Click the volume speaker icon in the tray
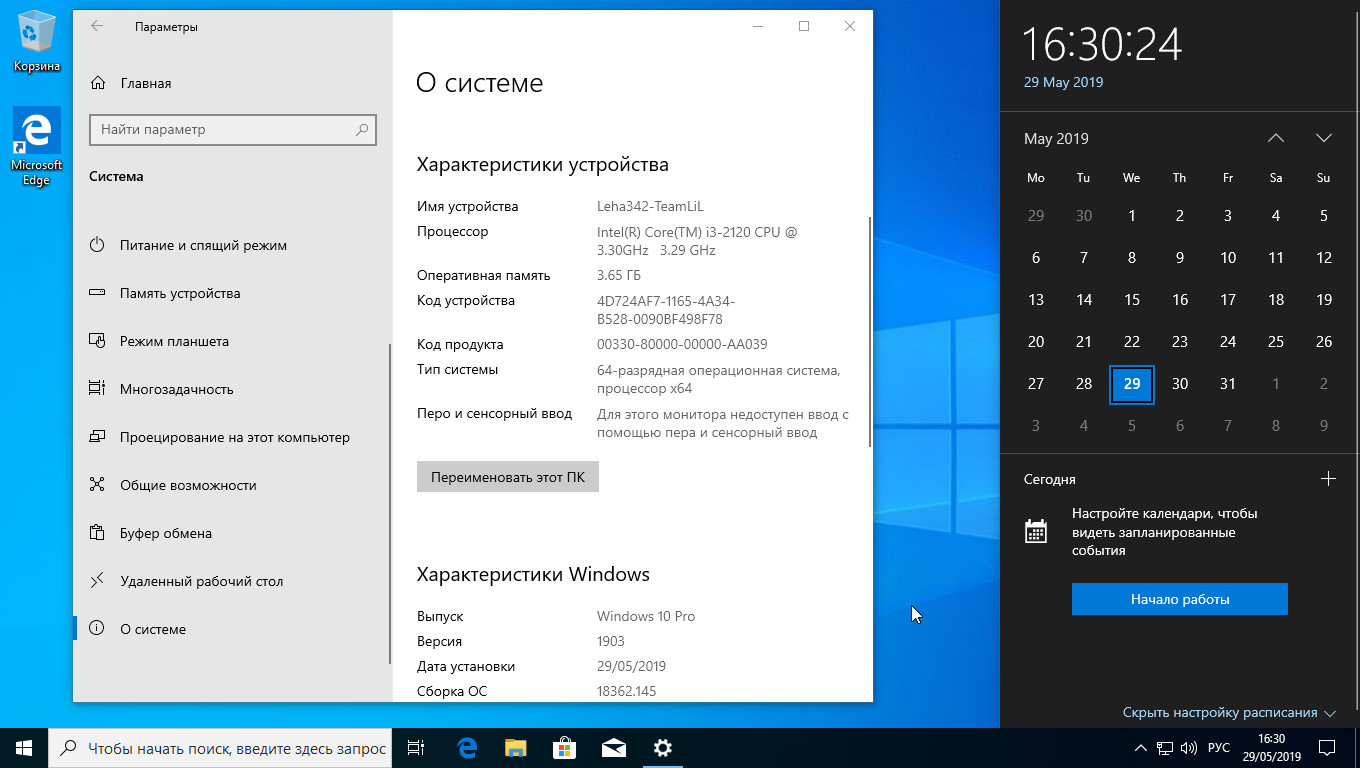 pos(1189,748)
